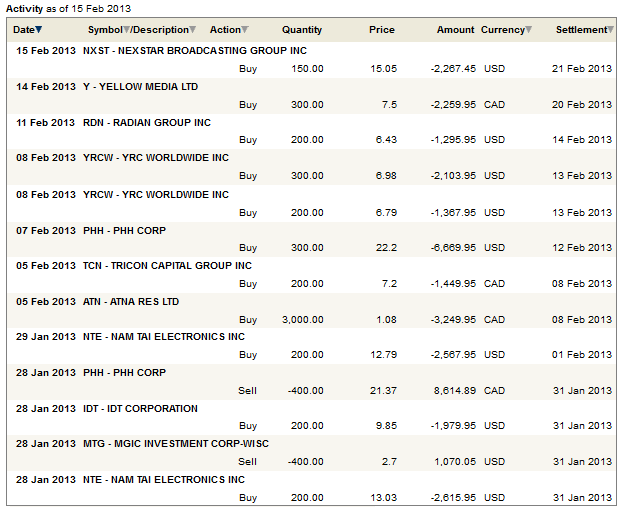The width and height of the screenshot is (625, 513).
Task: Click settlement date 21 Feb 2013
Action: [581, 68]
